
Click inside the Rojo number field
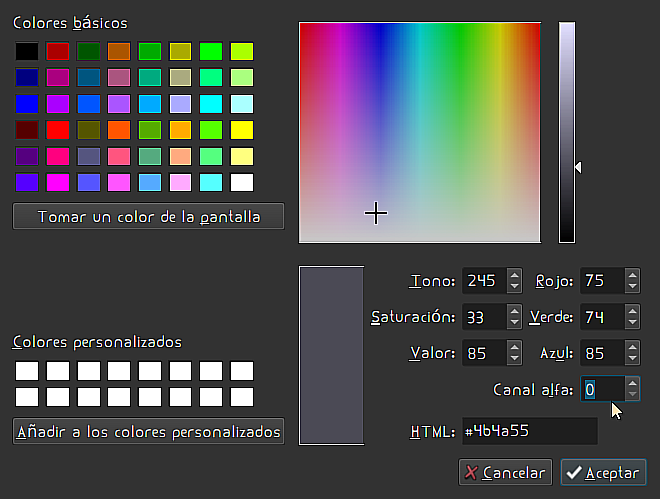click(598, 282)
